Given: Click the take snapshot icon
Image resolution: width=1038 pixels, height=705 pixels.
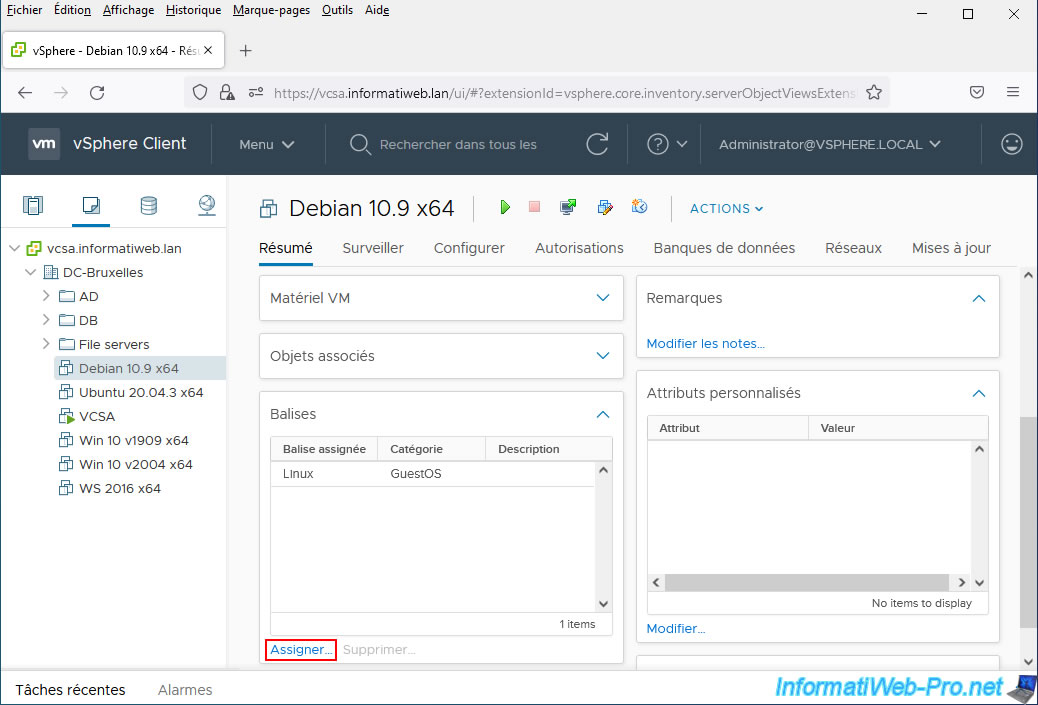Looking at the screenshot, I should [x=639, y=207].
